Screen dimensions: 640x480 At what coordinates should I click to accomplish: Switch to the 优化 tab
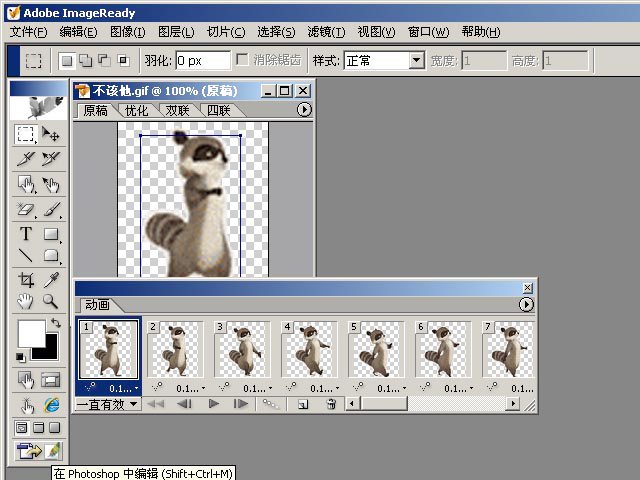pyautogui.click(x=136, y=111)
